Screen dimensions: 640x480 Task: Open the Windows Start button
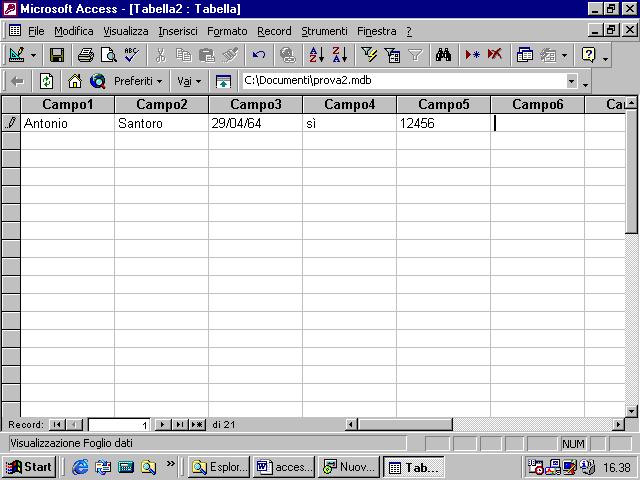pyautogui.click(x=29, y=467)
